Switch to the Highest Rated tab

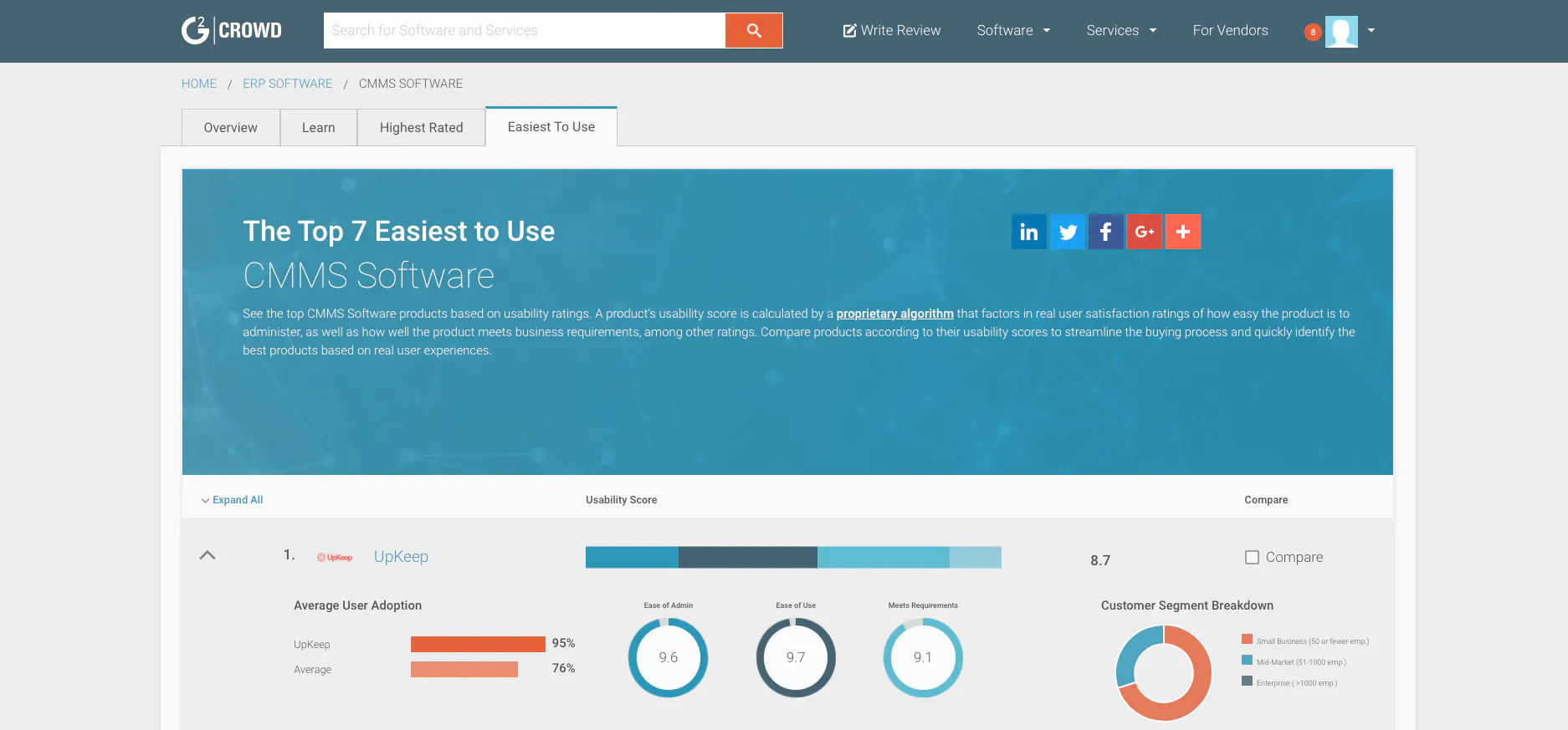(422, 128)
